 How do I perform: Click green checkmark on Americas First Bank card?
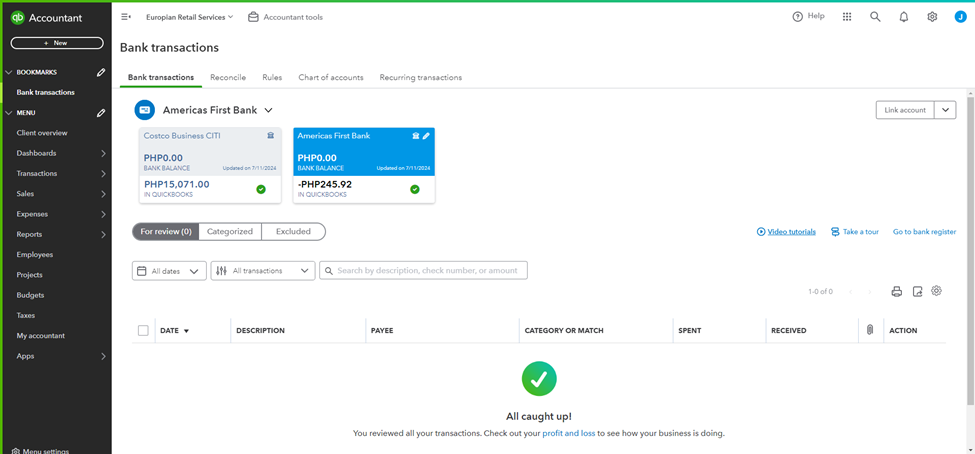coord(415,189)
